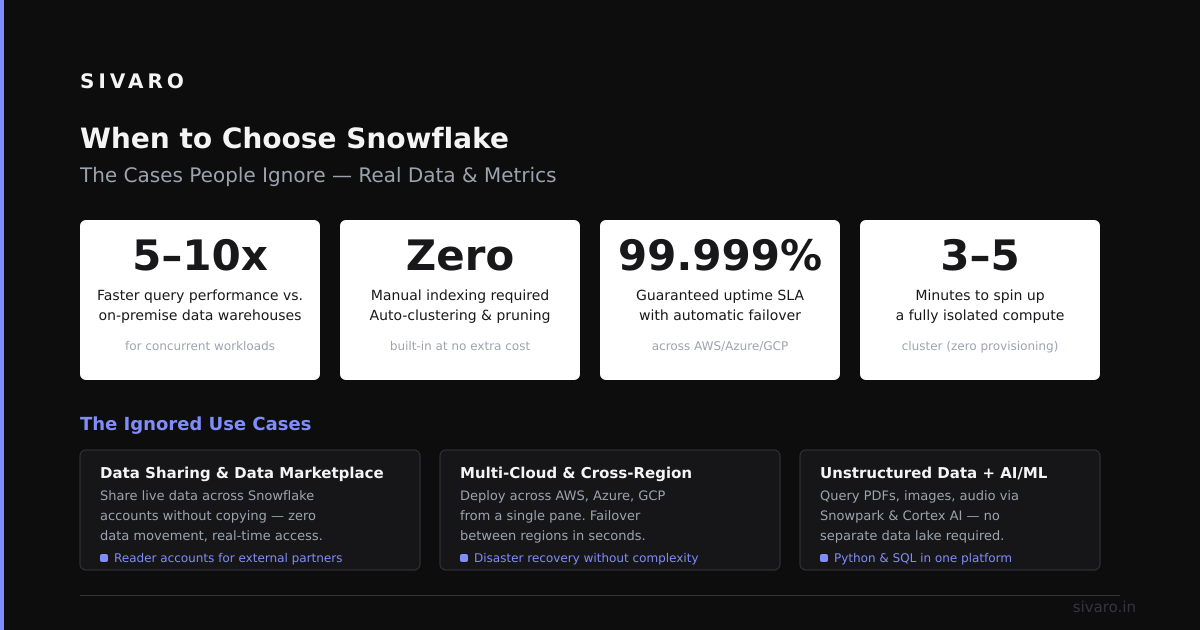This screenshot has height=630, width=1200.
Task: Click the square bullet beside Reader accounts
Action: pos(104,558)
